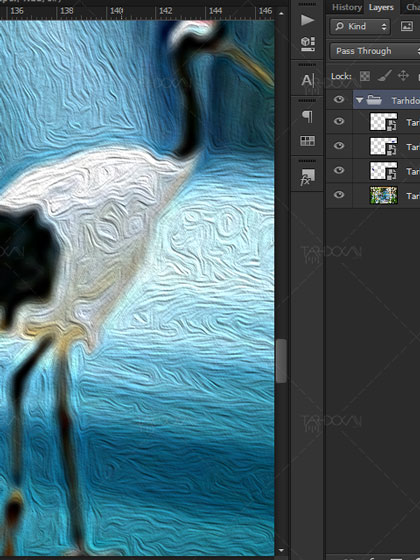Switch to the Channels tab
Image resolution: width=420 pixels, height=560 pixels.
click(x=412, y=7)
